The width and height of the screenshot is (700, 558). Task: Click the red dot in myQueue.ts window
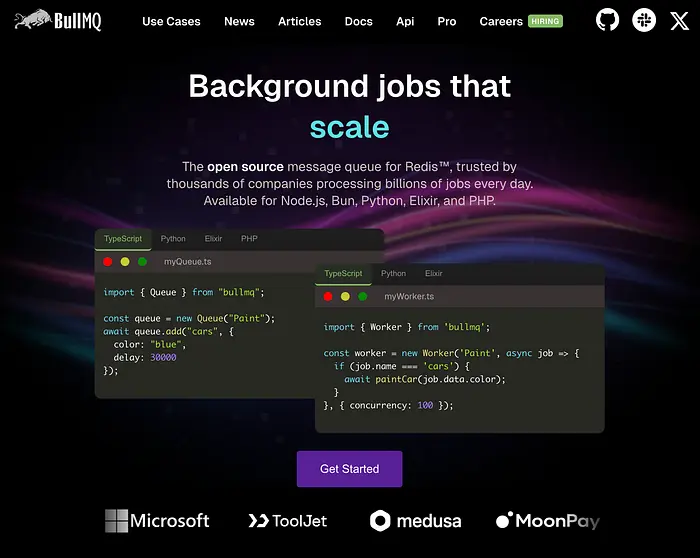coord(108,262)
